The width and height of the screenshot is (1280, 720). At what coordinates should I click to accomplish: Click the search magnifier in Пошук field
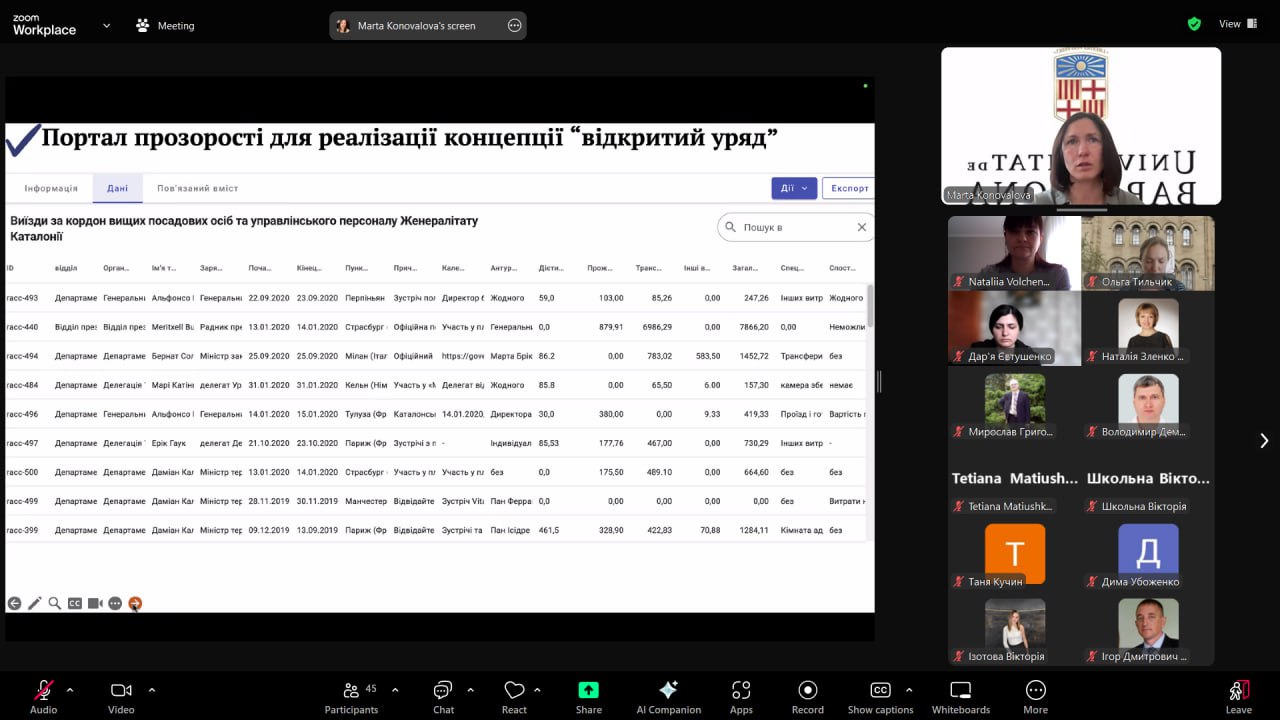click(730, 227)
